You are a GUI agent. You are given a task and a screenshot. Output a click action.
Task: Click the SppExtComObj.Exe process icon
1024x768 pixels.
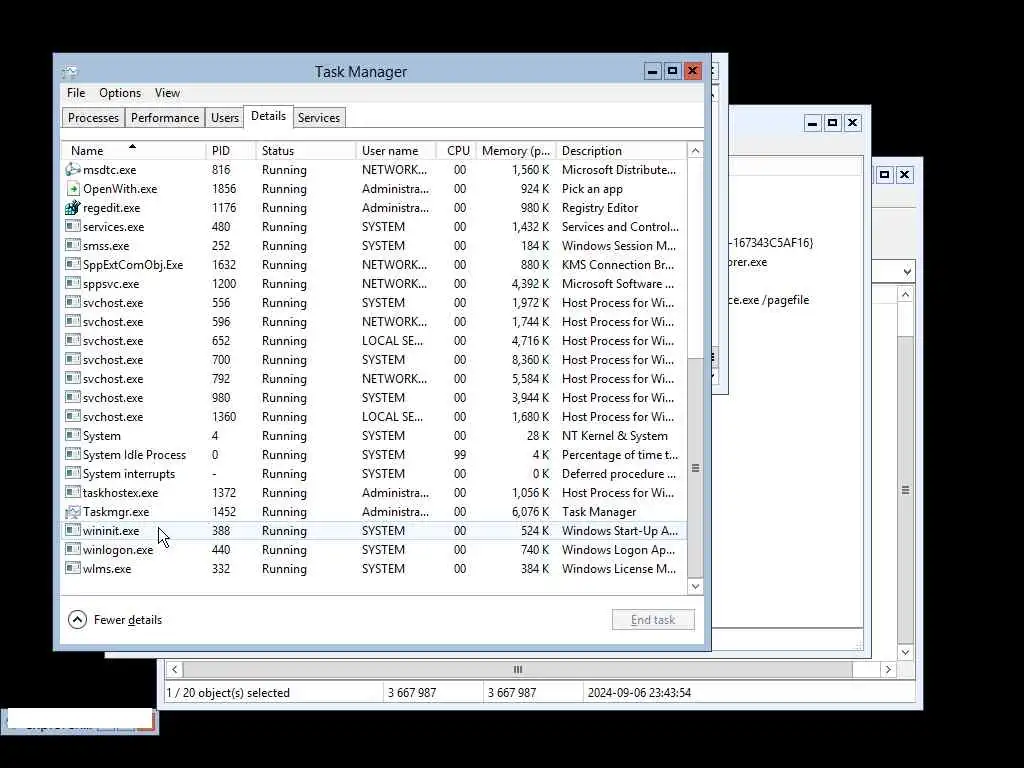click(x=72, y=264)
